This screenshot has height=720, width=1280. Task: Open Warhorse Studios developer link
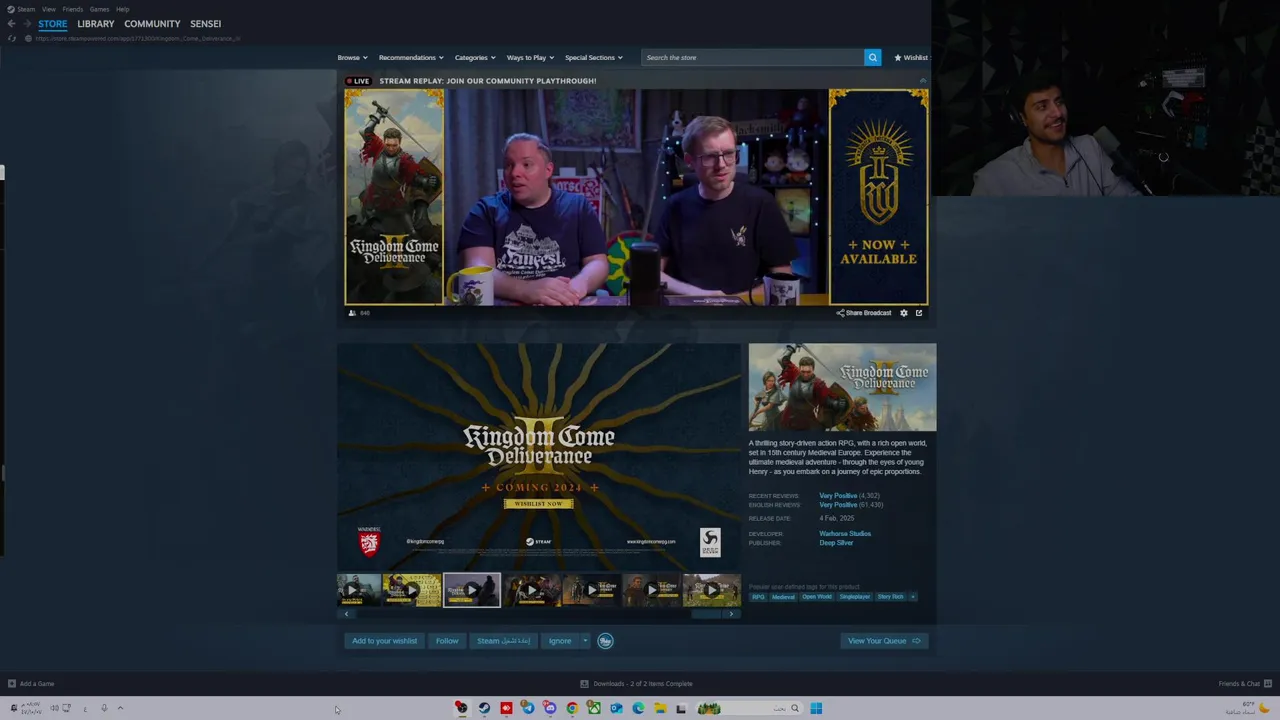[845, 534]
